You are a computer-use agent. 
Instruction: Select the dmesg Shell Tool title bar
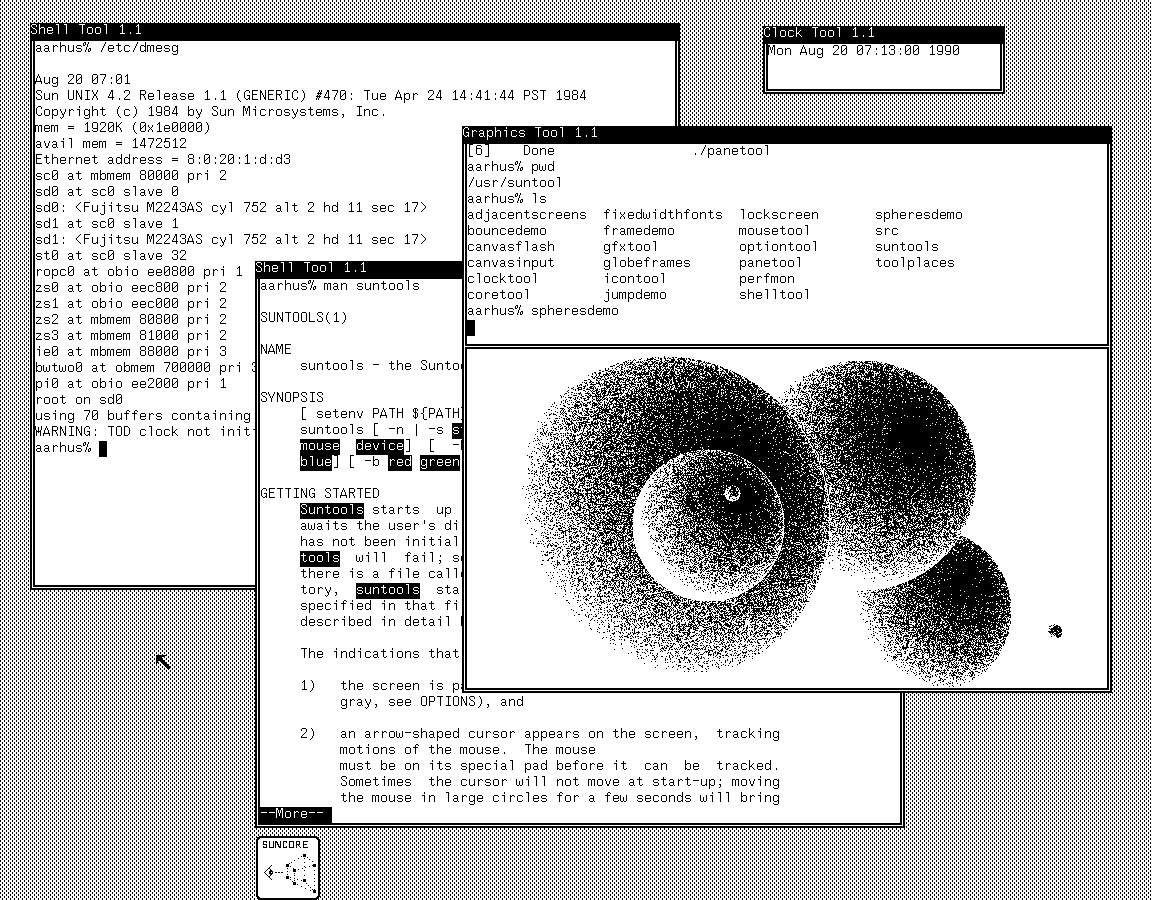tap(355, 30)
